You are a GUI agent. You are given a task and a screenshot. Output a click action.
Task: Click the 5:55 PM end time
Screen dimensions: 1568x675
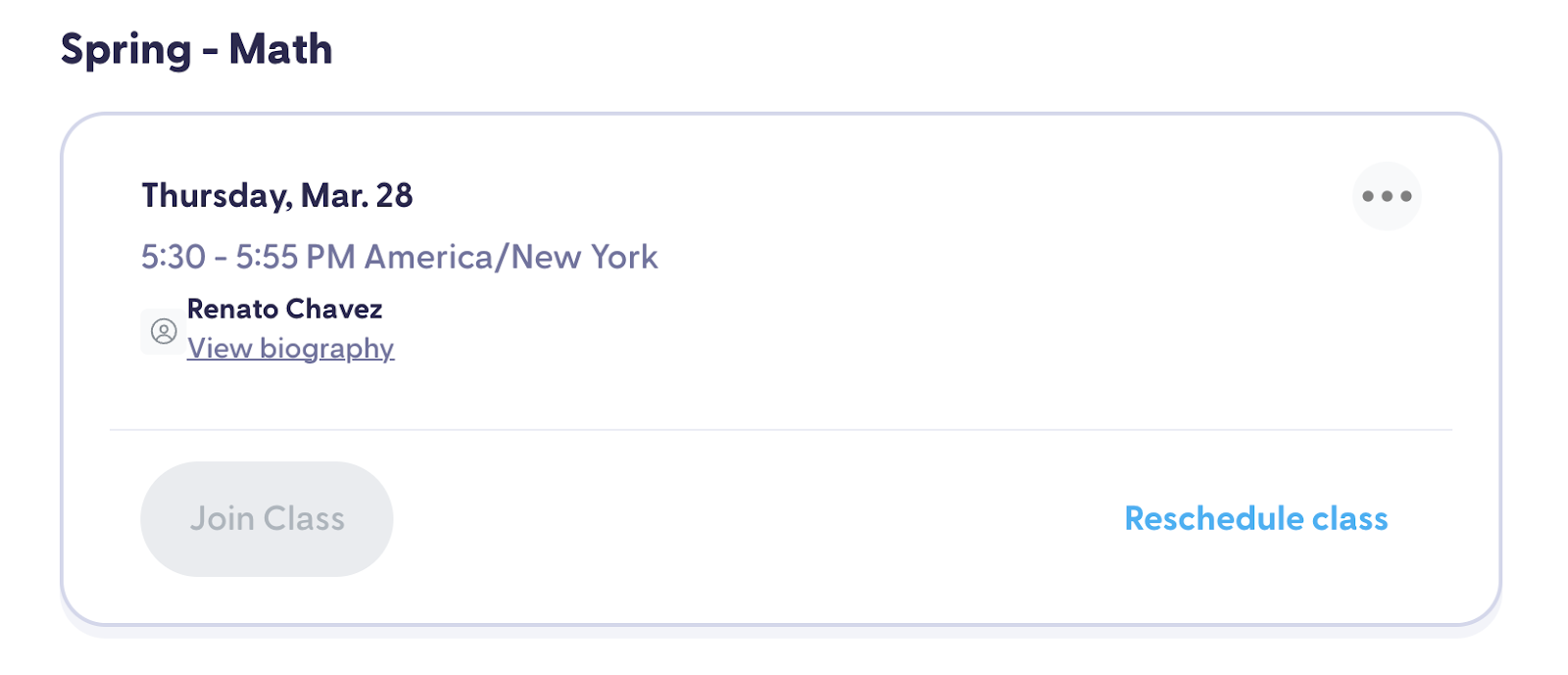(295, 257)
